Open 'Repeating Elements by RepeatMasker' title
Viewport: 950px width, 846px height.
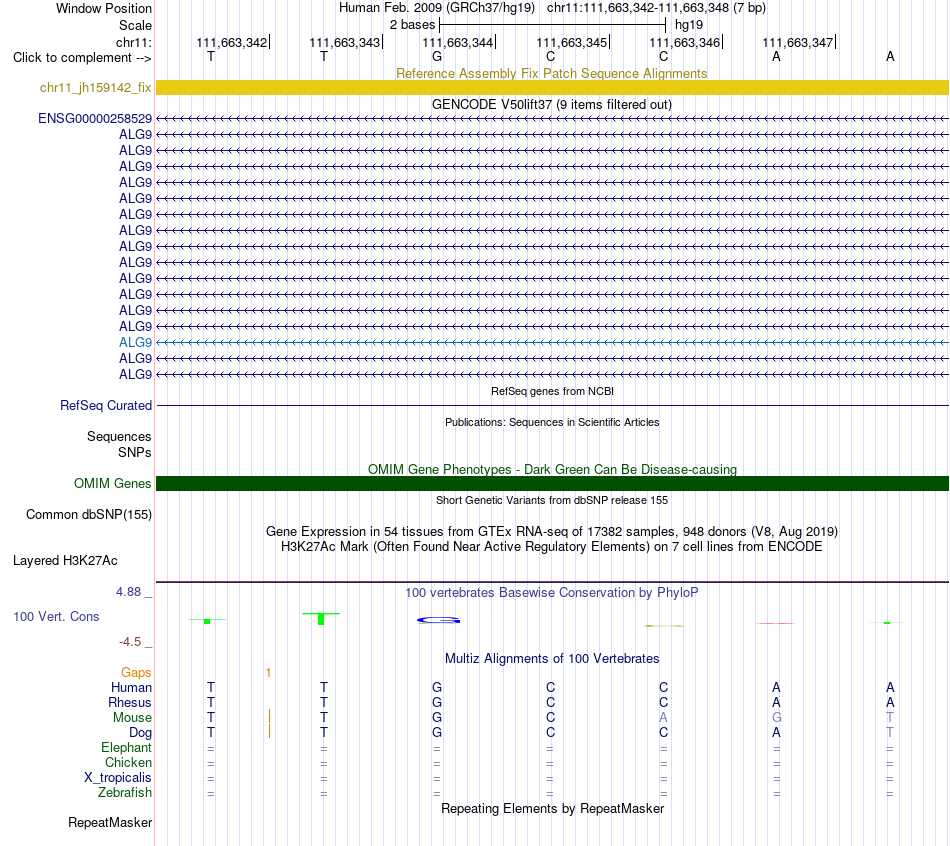552,809
